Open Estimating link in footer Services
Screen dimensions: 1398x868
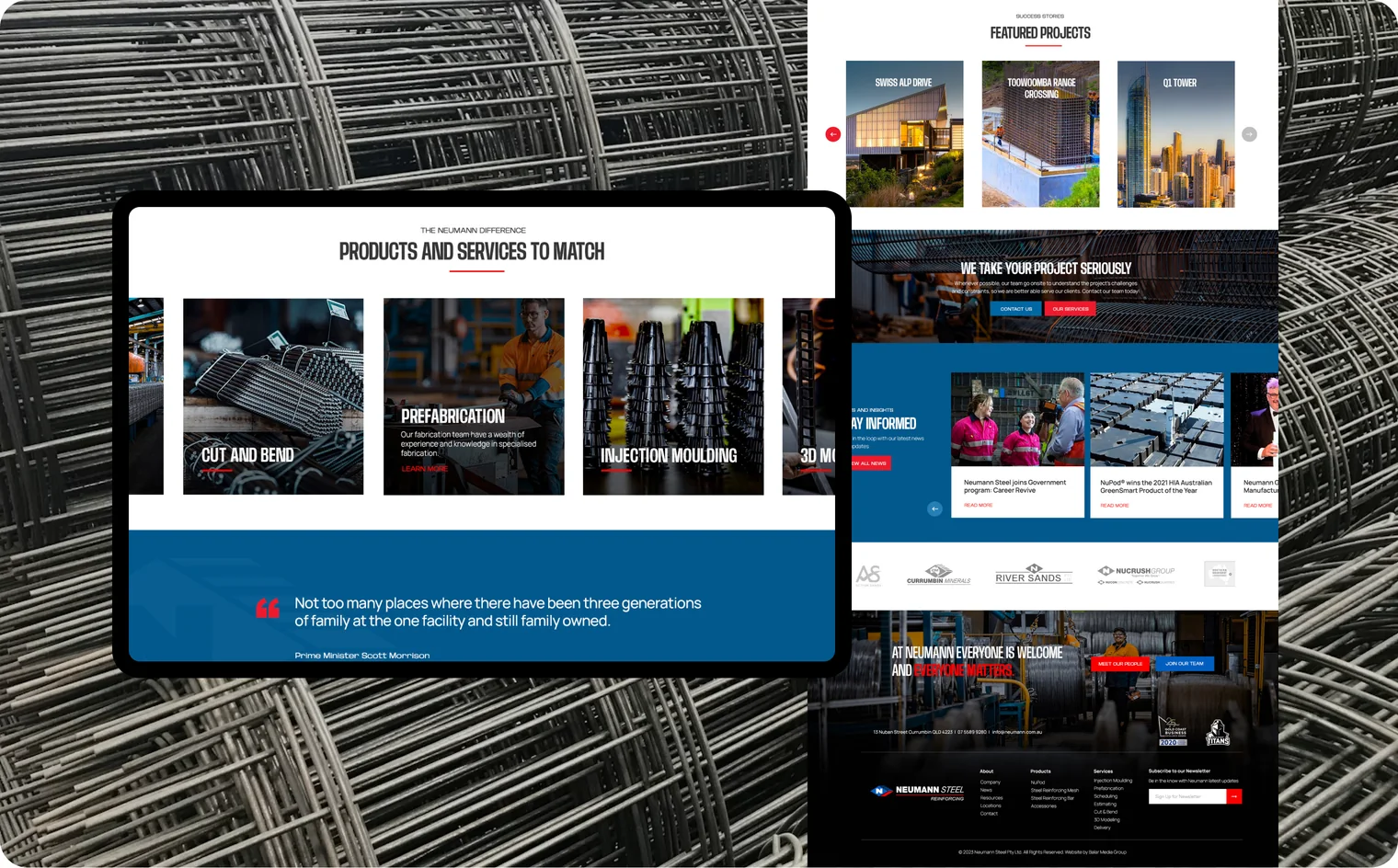[x=1105, y=804]
